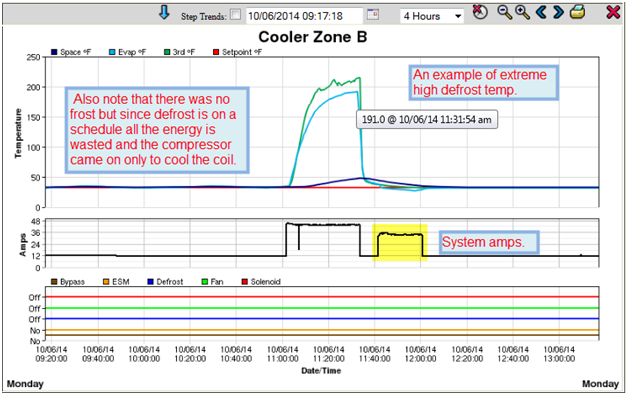Enable the Step Trends checkbox
Screen dimensions: 628x395
236,15
